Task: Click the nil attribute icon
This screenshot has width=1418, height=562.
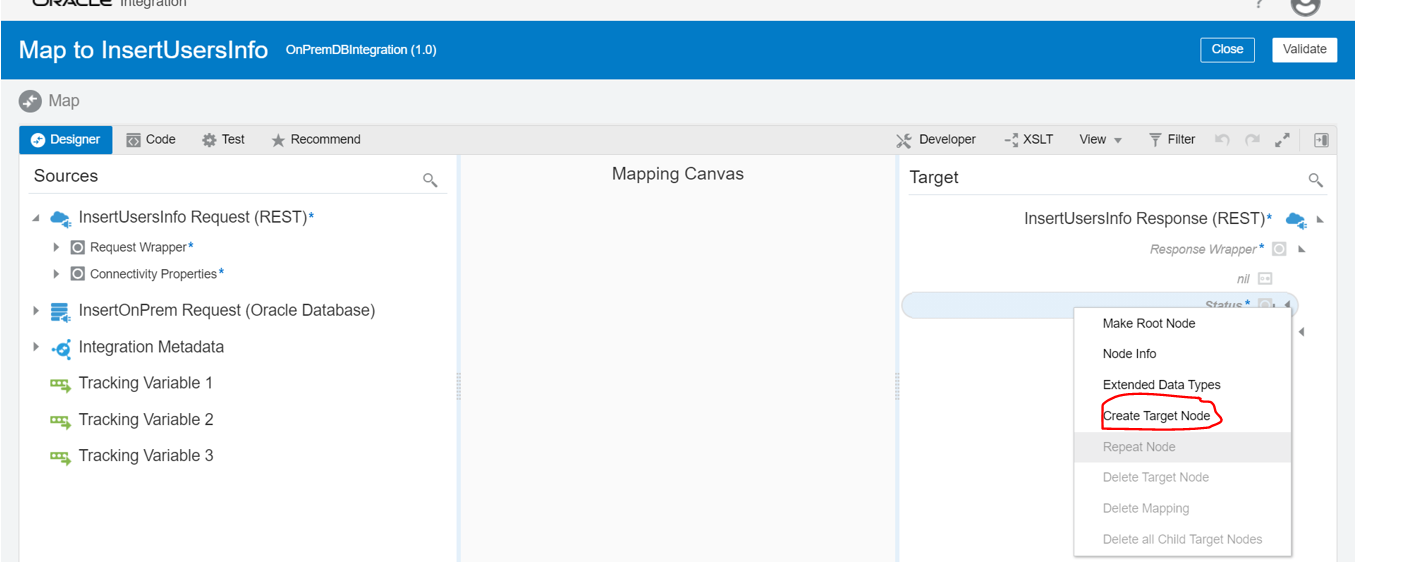Action: point(1265,279)
